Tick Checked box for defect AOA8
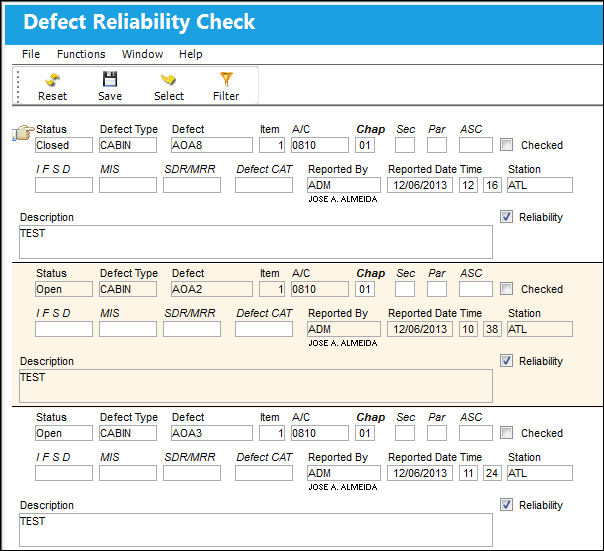 click(x=506, y=145)
